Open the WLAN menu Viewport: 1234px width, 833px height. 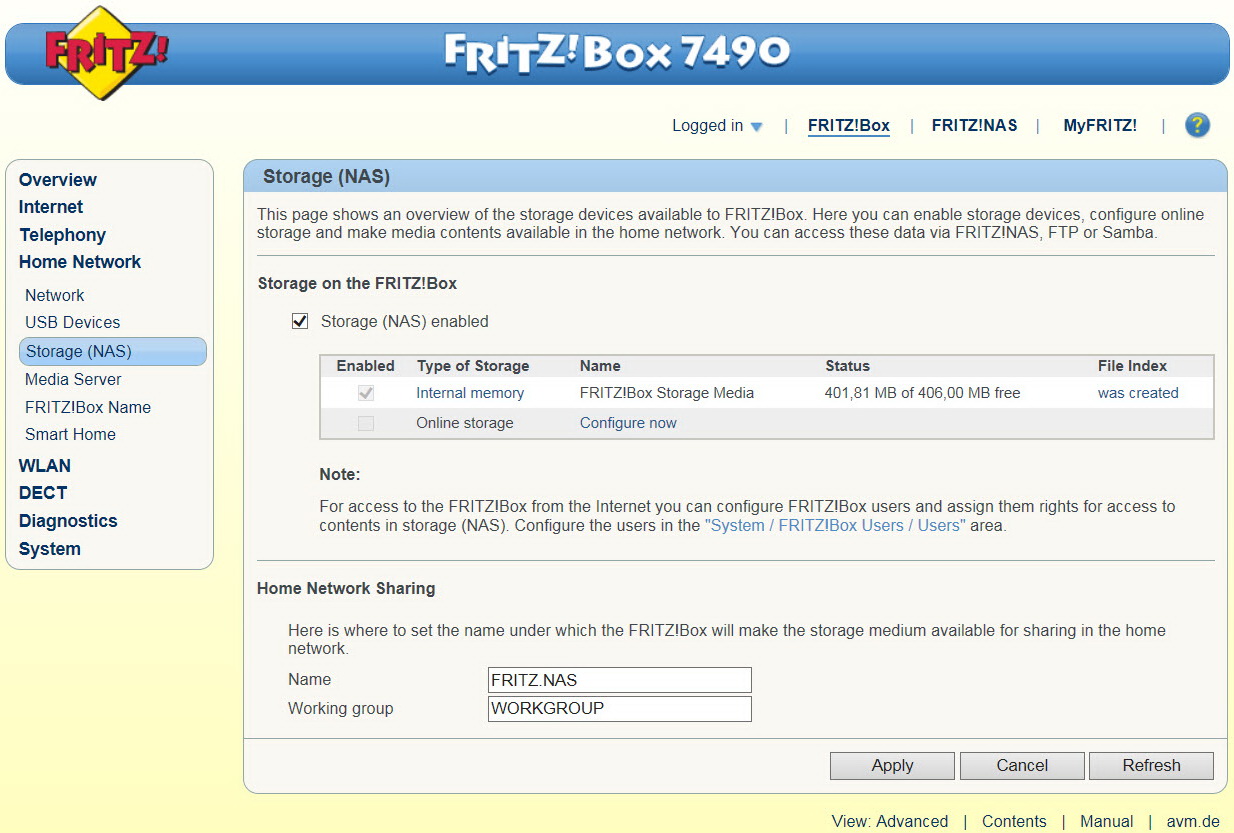coord(45,466)
